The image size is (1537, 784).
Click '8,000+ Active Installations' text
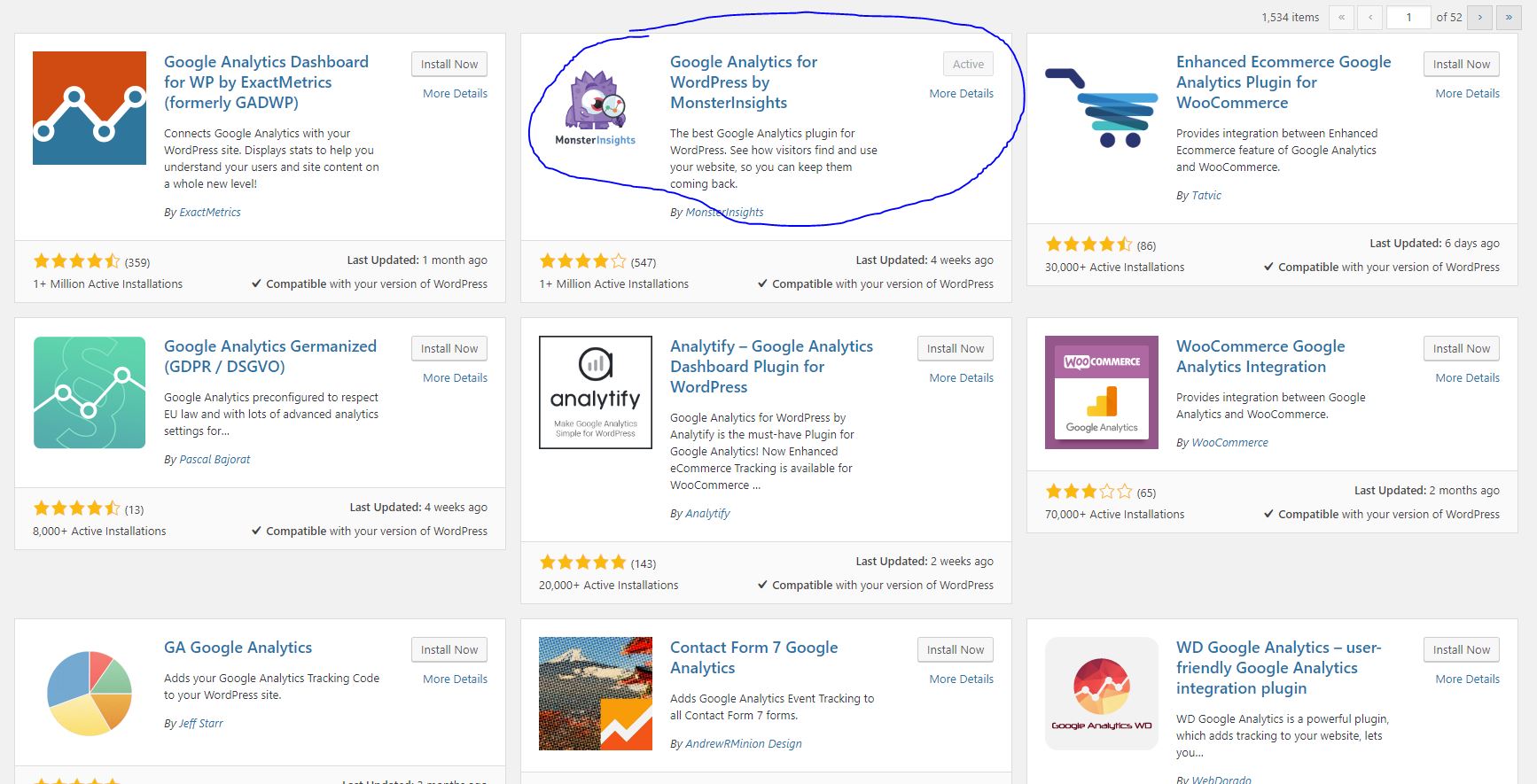click(x=99, y=531)
